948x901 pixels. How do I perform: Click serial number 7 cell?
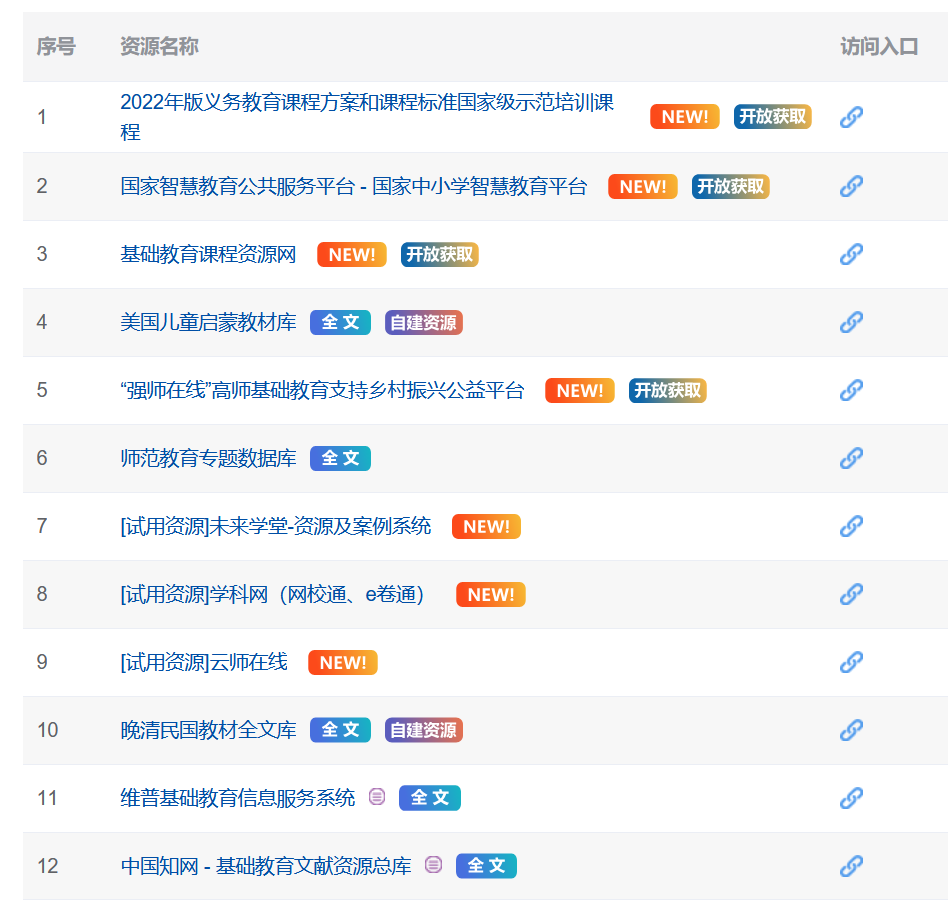42,527
